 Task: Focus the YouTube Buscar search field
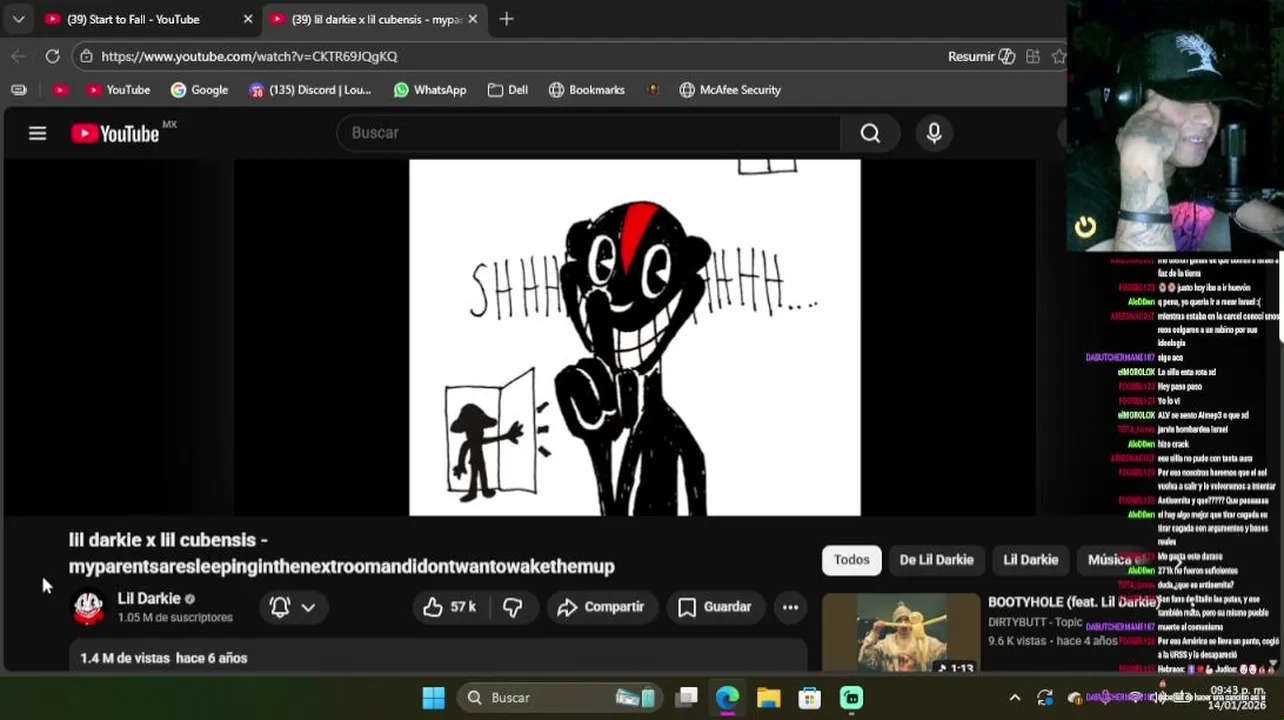point(590,133)
